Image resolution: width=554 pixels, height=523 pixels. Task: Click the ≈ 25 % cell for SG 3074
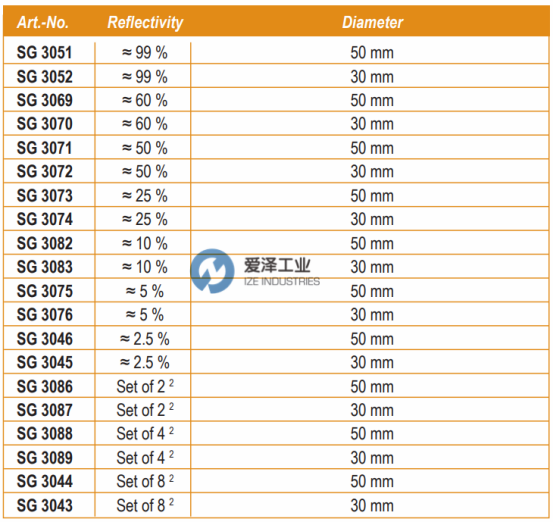coord(145,219)
